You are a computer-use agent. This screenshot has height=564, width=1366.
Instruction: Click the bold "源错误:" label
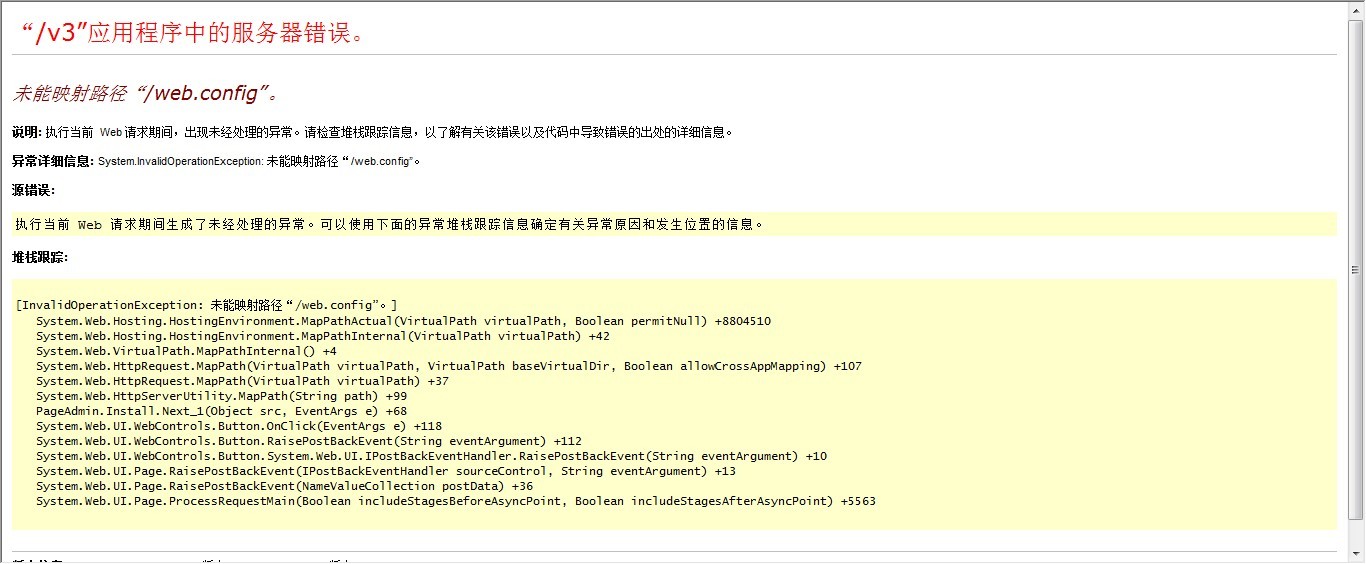33,190
